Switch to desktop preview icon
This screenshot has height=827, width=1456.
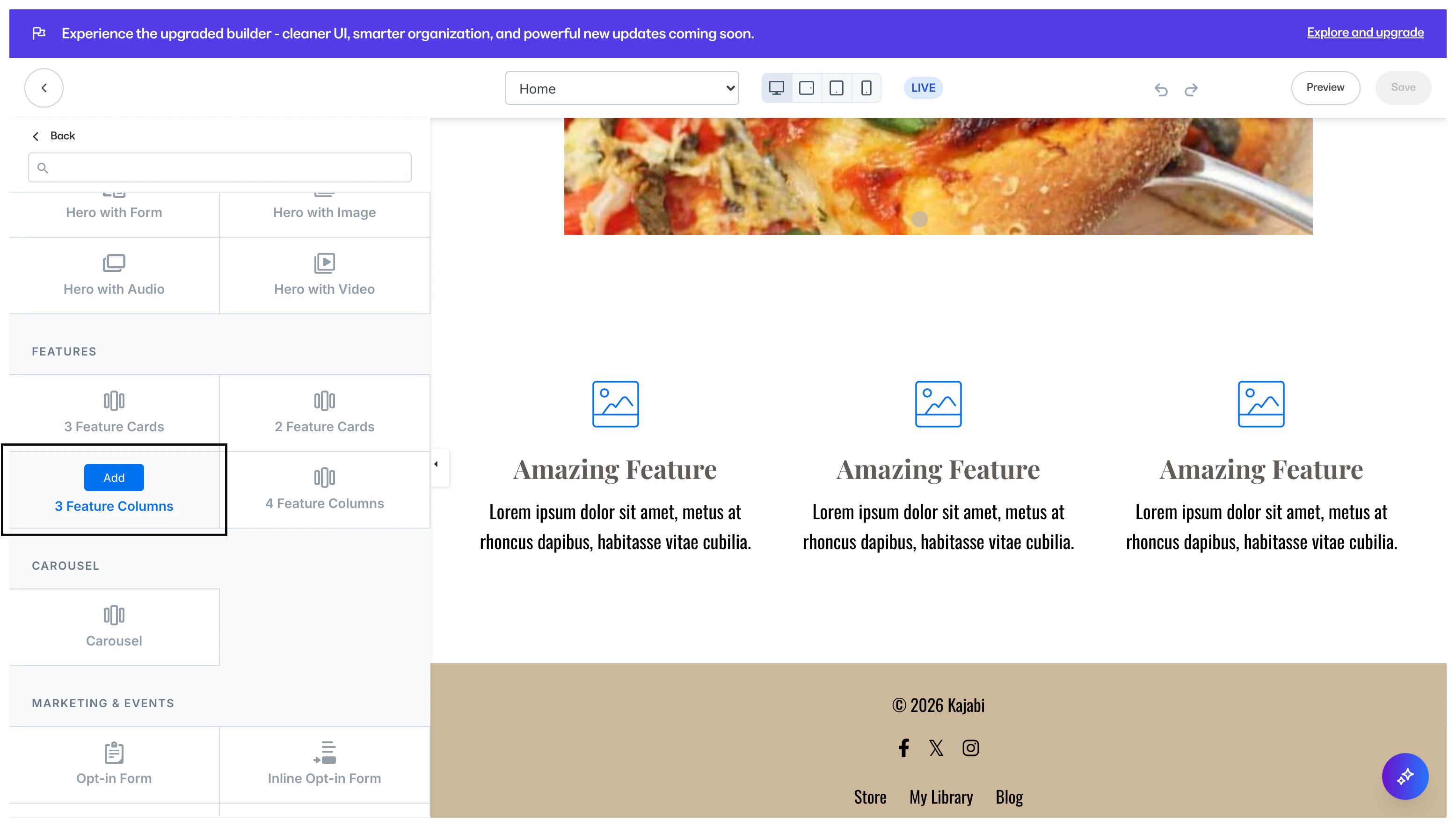(x=776, y=88)
